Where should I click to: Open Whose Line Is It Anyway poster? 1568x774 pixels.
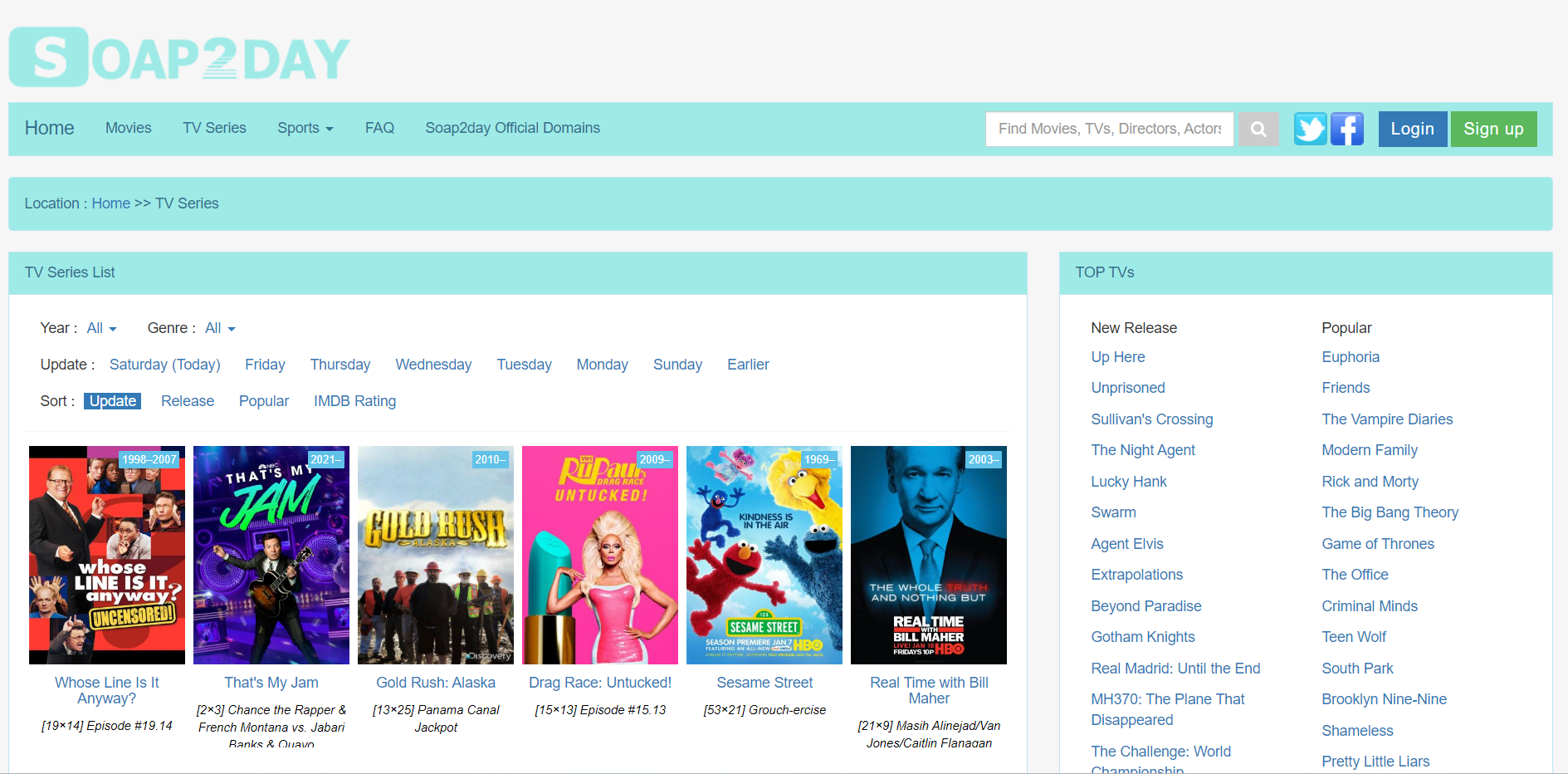click(x=107, y=555)
